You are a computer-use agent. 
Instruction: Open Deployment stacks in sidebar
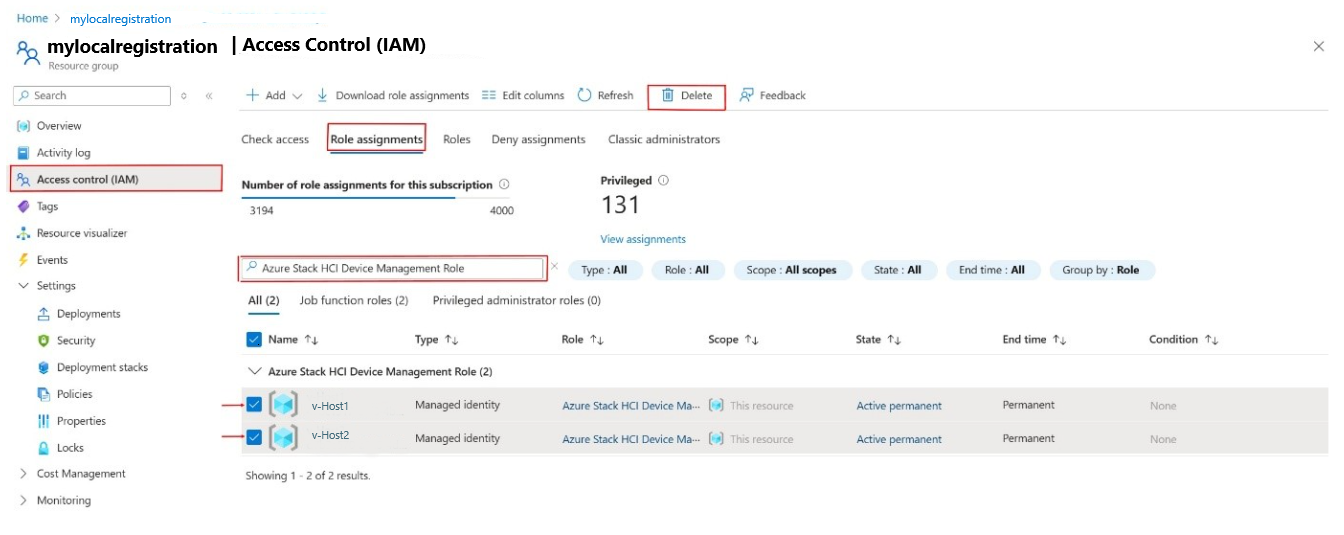click(x=102, y=367)
